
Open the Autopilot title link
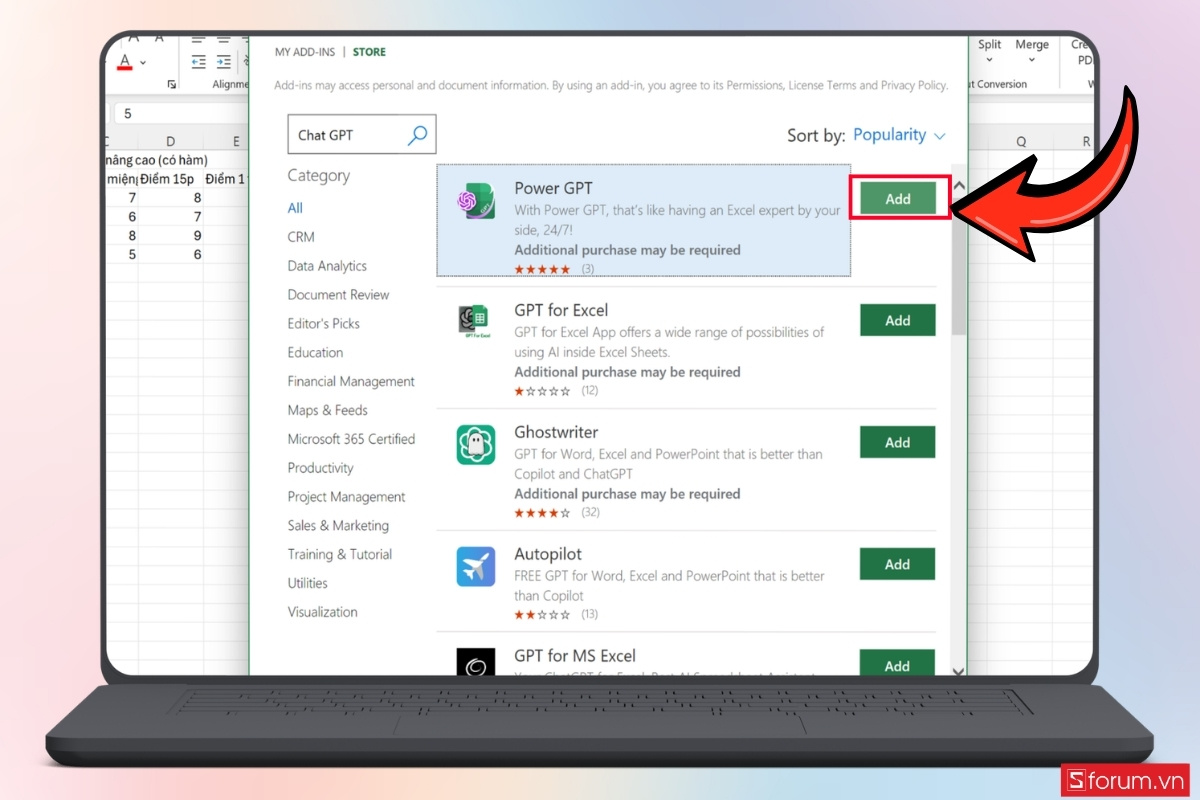548,554
